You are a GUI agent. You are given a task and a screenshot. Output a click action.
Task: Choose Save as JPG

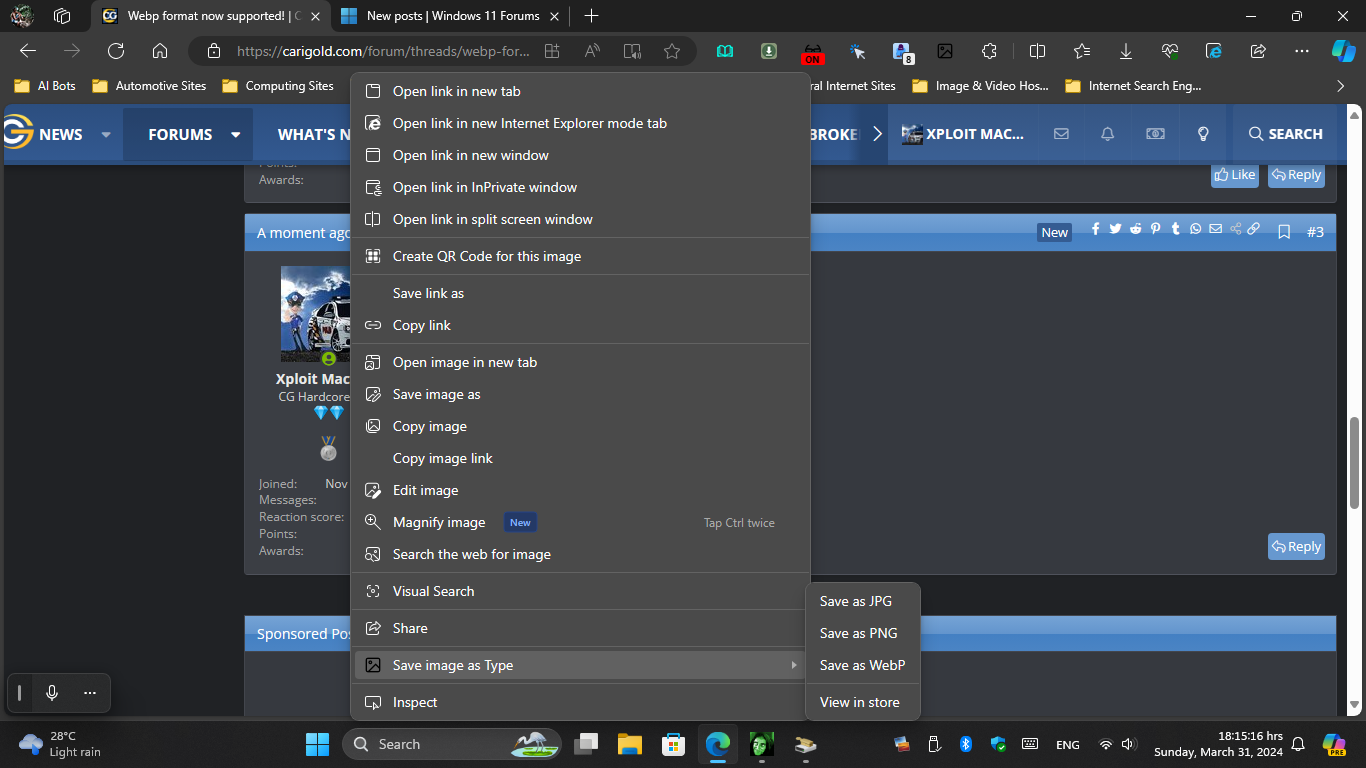(863, 601)
